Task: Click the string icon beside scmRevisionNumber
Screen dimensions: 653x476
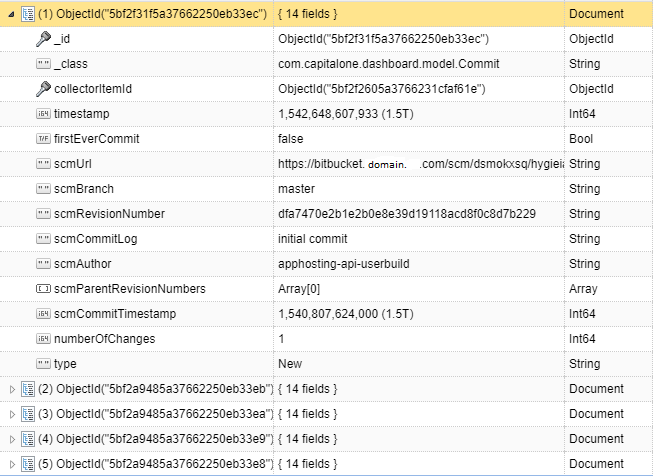Action: (43, 214)
